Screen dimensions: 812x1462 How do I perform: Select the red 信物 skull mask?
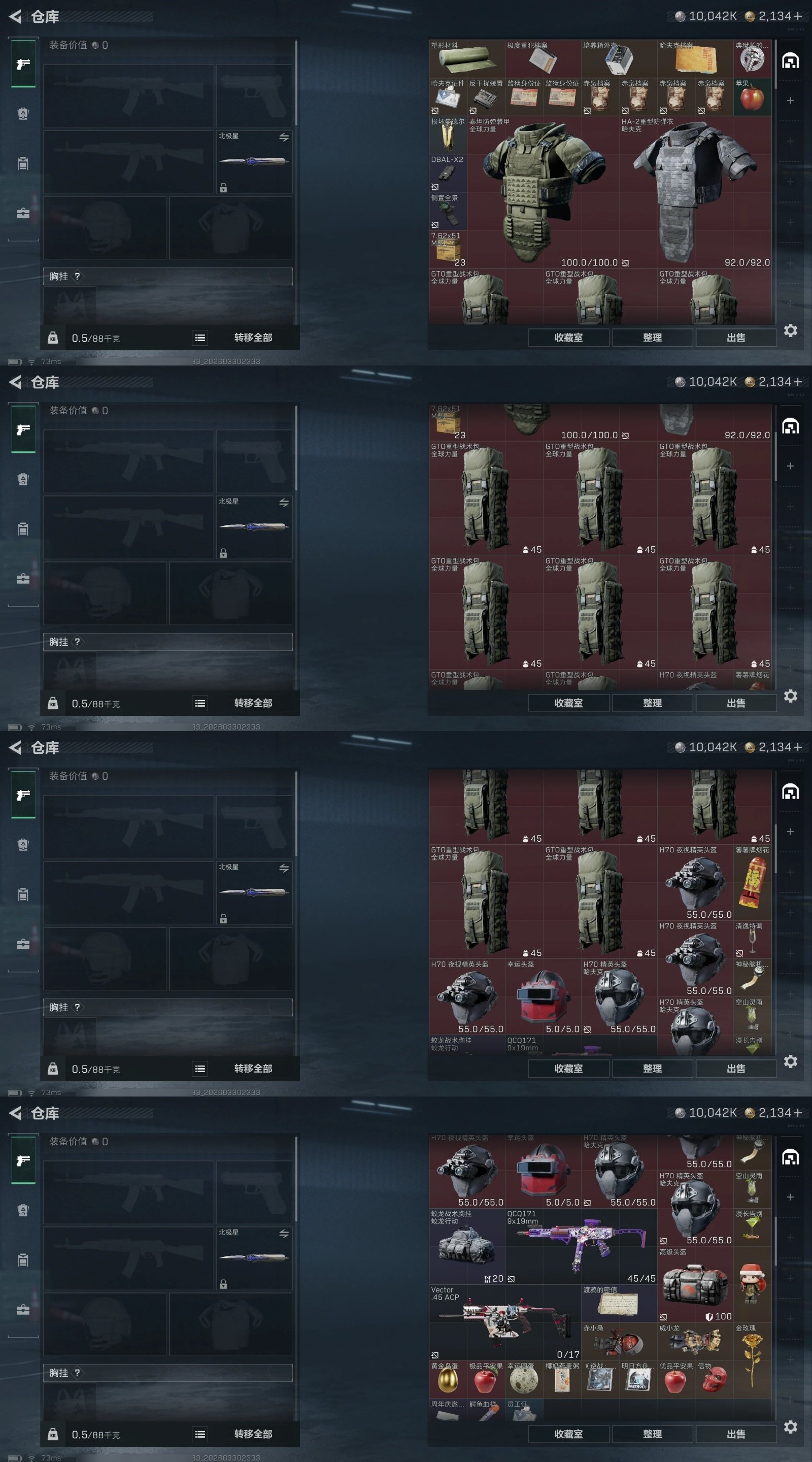pos(714,1380)
